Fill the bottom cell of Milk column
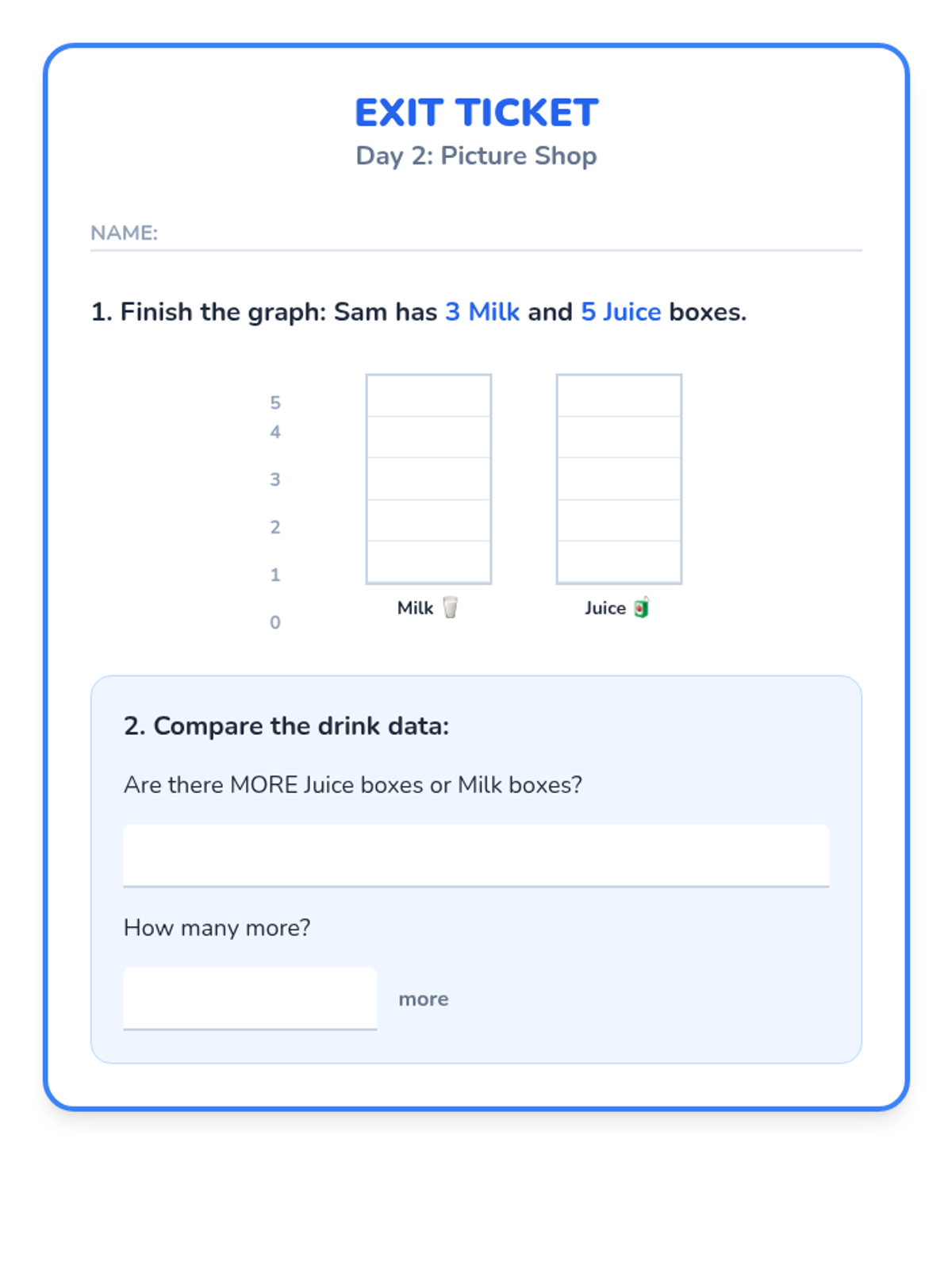This screenshot has width=952, height=1270. [428, 561]
